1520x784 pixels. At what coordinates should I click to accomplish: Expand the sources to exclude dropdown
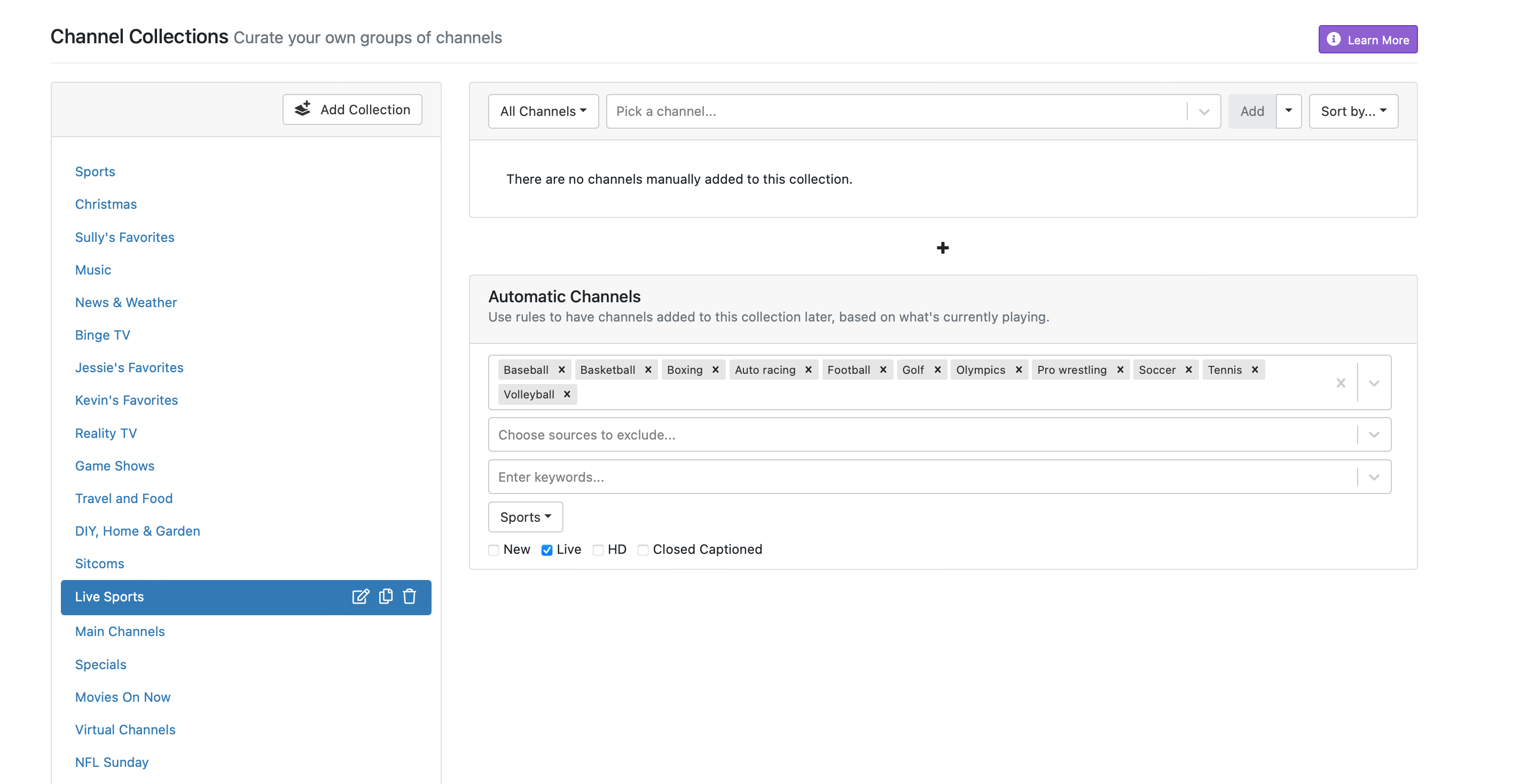click(x=1374, y=435)
